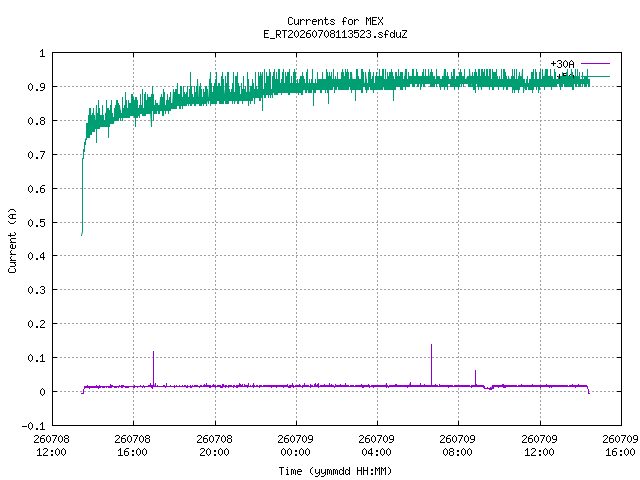Click the green line sample in the legend
This screenshot has width=640, height=480.
pyautogui.click(x=599, y=76)
